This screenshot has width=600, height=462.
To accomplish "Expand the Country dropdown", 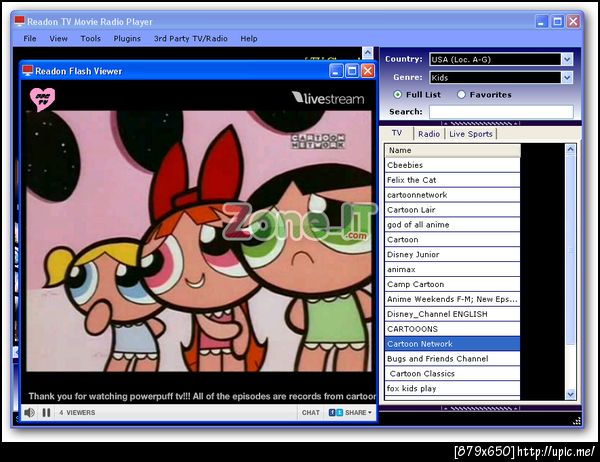I will pos(567,59).
